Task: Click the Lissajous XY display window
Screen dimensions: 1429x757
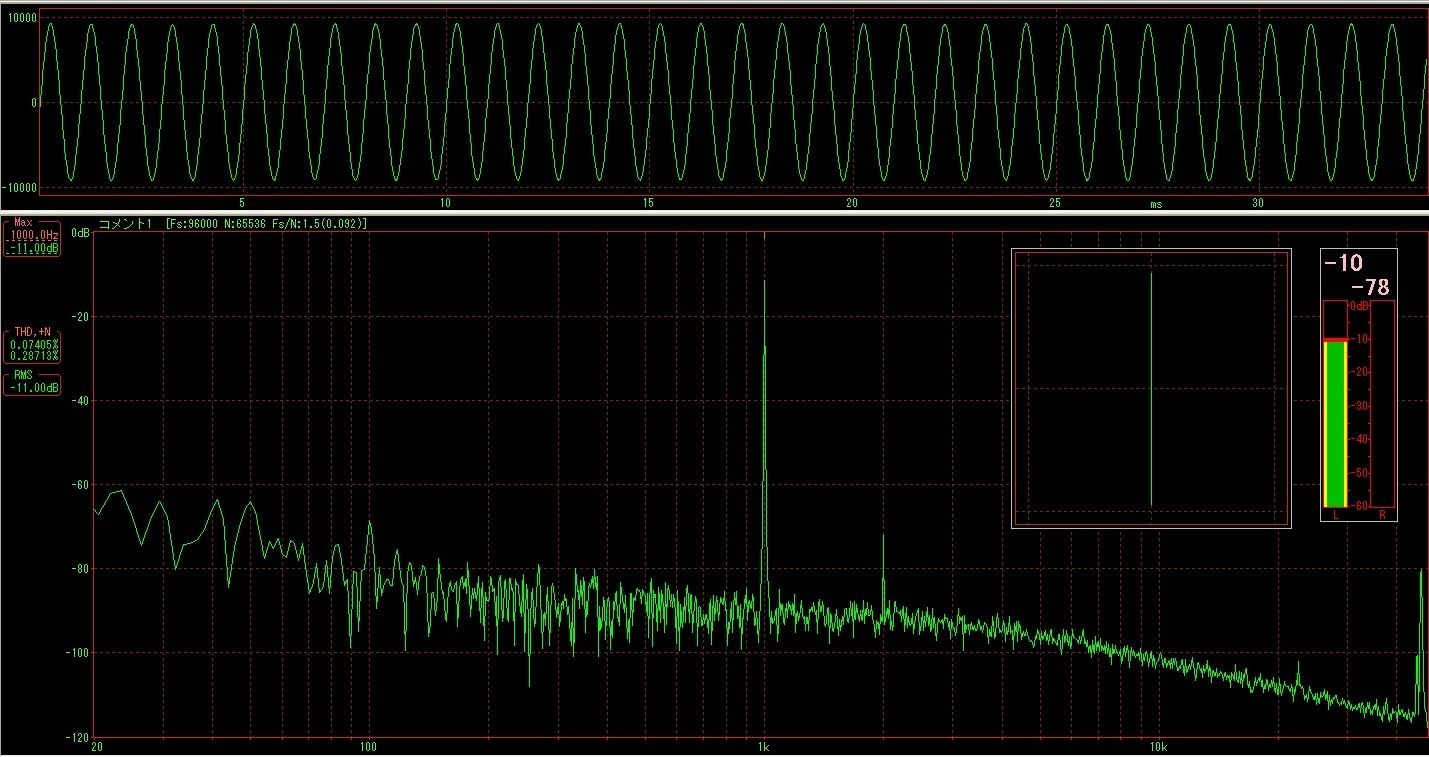Action: [x=1151, y=388]
